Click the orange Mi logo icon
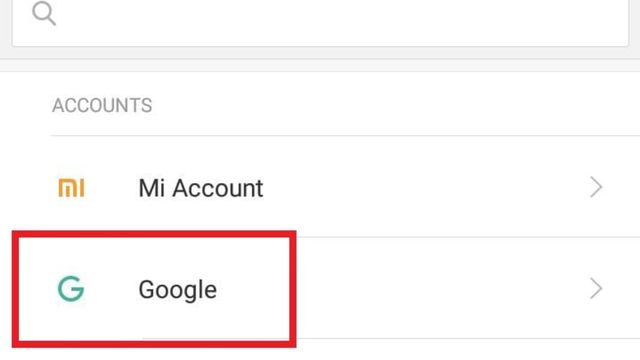 [71, 188]
